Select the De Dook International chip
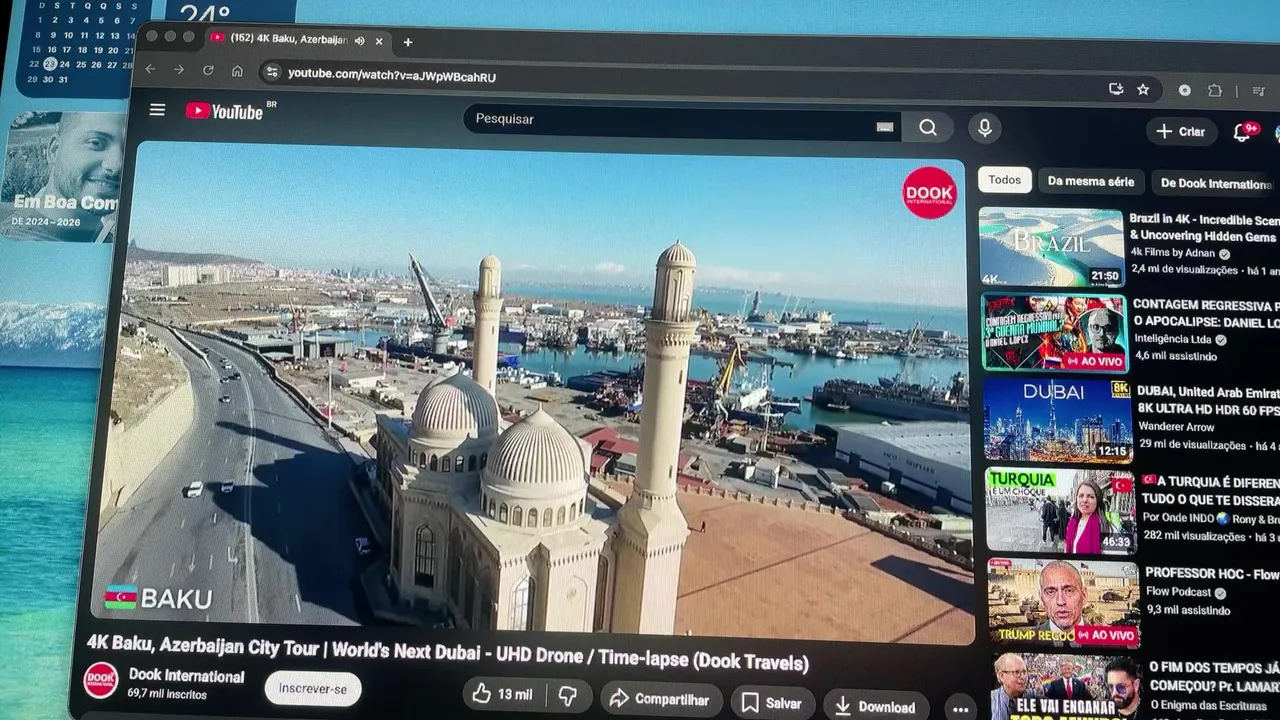 [x=1215, y=184]
